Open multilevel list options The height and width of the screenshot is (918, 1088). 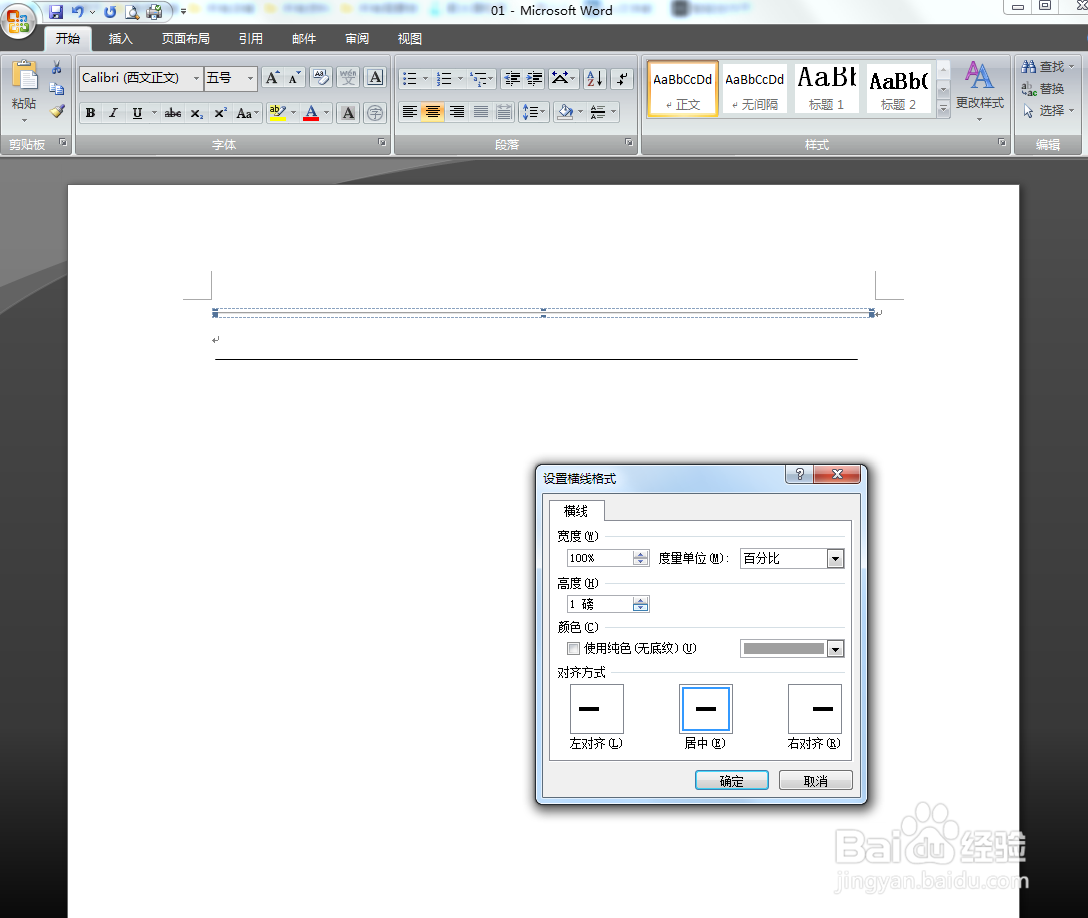point(481,78)
